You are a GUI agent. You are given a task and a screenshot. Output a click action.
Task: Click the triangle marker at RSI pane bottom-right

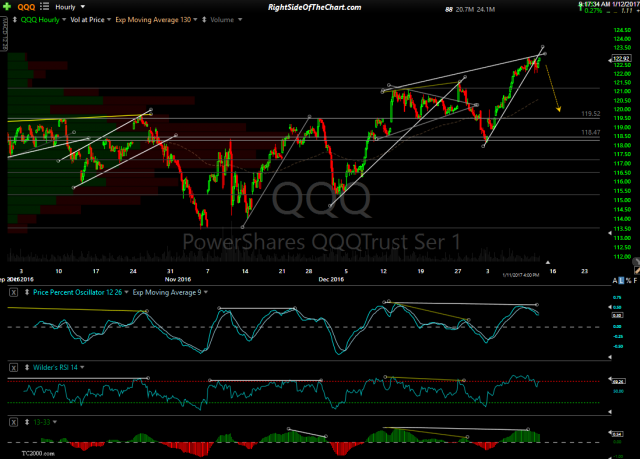tap(610, 412)
